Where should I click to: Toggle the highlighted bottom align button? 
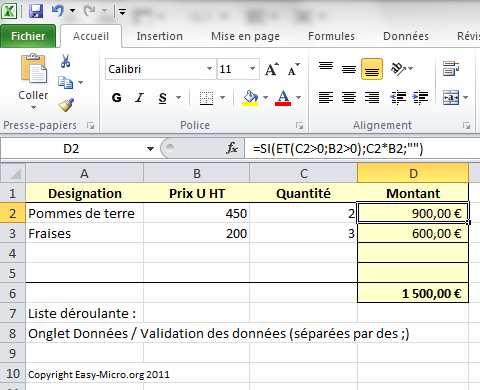click(x=372, y=69)
